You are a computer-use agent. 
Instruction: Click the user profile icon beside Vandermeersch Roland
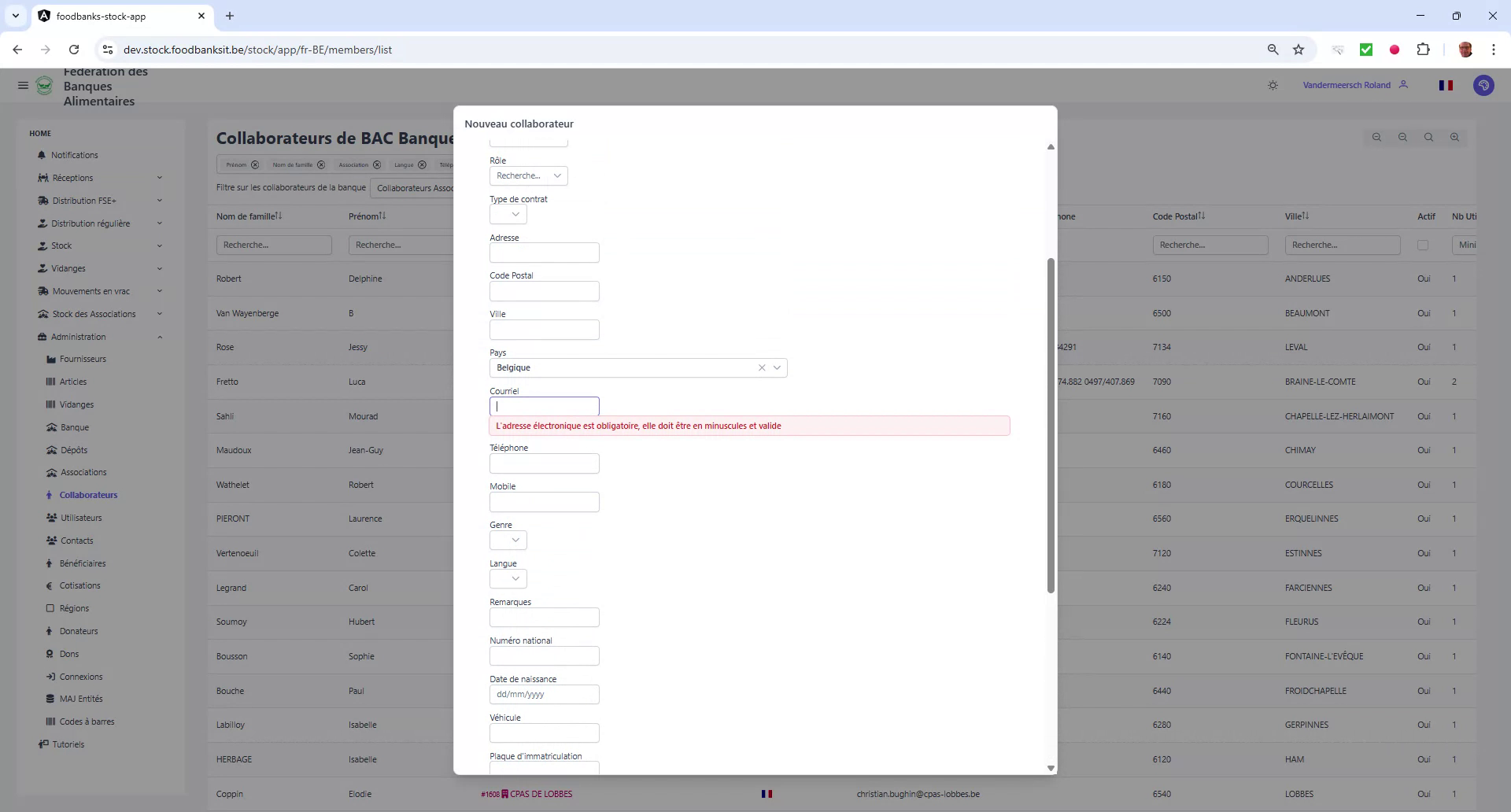(x=1405, y=85)
